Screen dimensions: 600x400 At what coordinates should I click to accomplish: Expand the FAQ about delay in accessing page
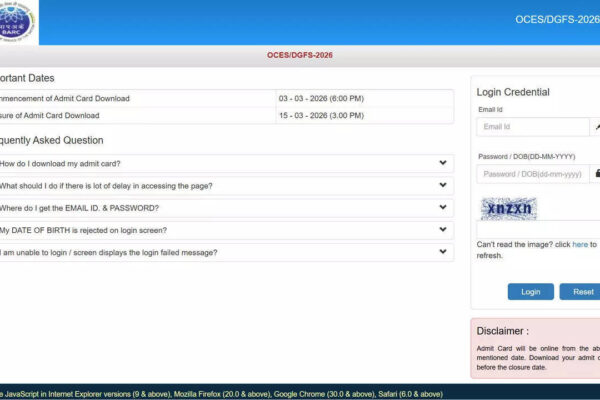443,186
